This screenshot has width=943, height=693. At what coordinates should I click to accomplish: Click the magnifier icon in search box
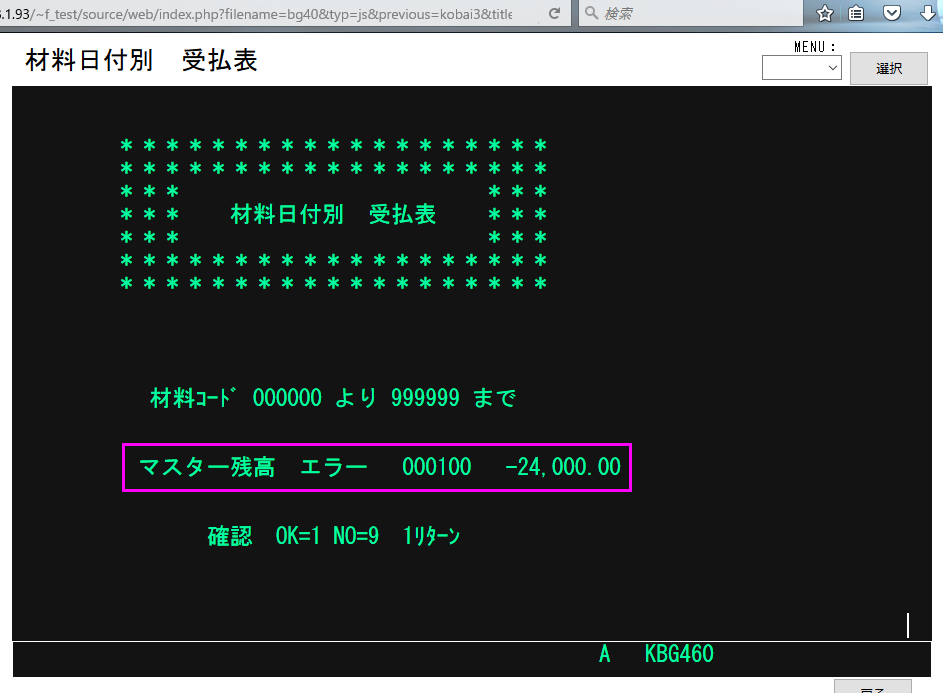point(591,13)
